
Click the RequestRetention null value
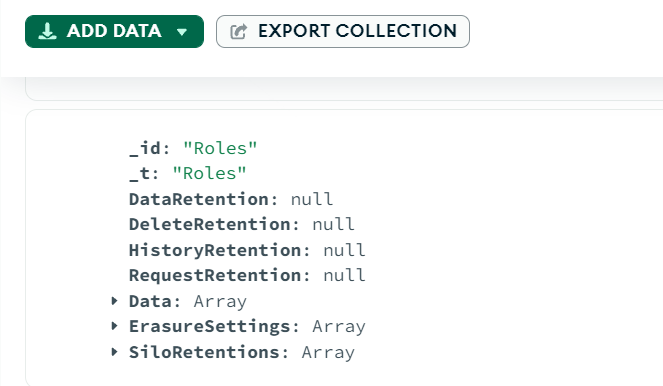pyautogui.click(x=344, y=275)
